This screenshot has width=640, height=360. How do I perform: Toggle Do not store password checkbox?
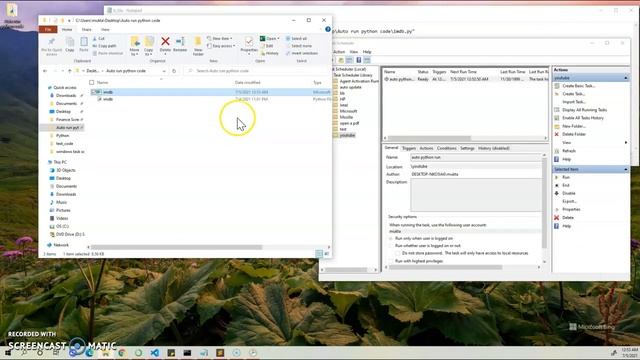(x=398, y=253)
